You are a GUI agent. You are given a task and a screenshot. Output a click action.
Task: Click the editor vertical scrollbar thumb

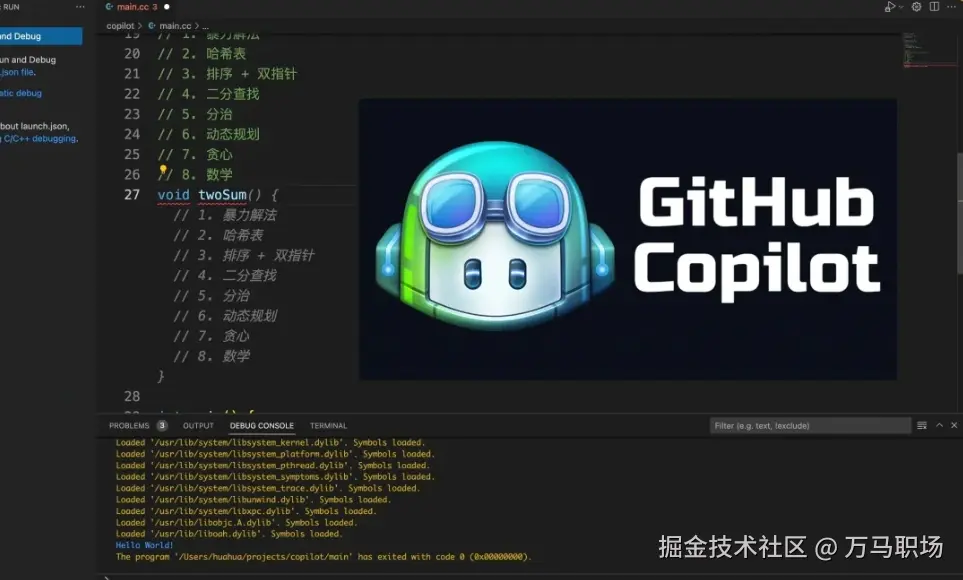[x=959, y=212]
